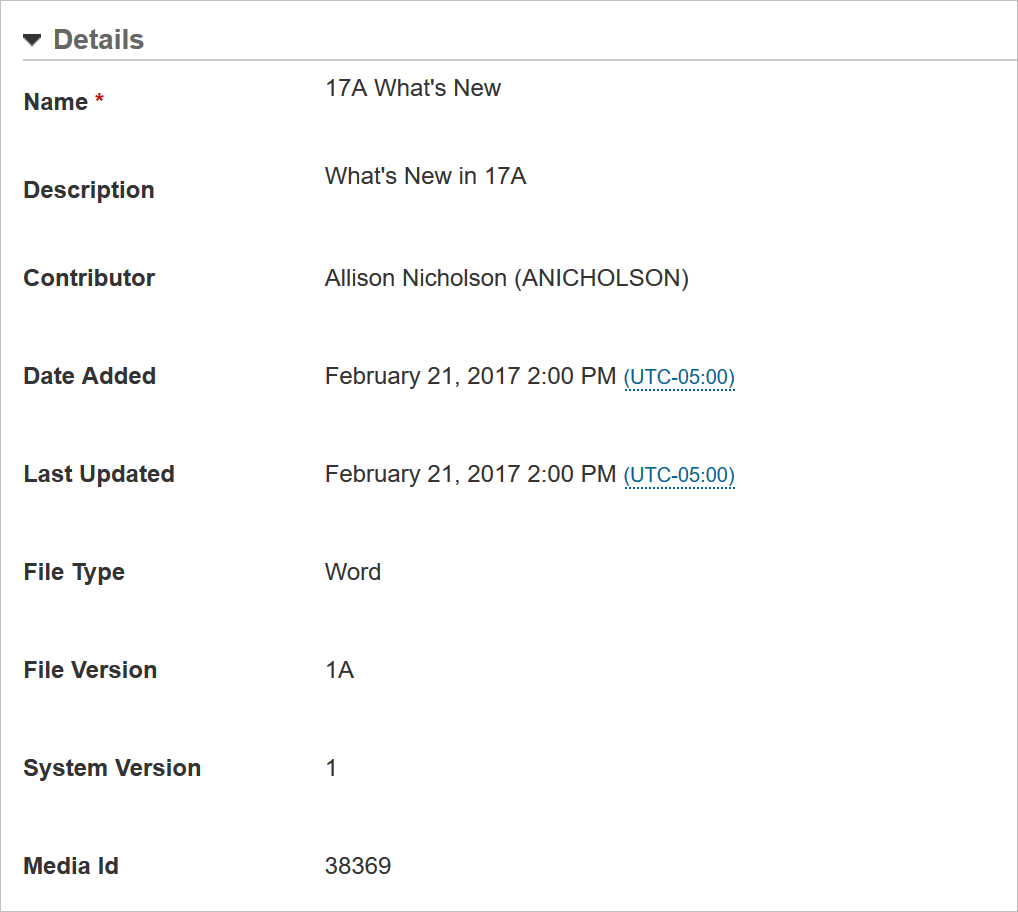
Task: Collapse the Details section triangle
Action: tap(33, 40)
